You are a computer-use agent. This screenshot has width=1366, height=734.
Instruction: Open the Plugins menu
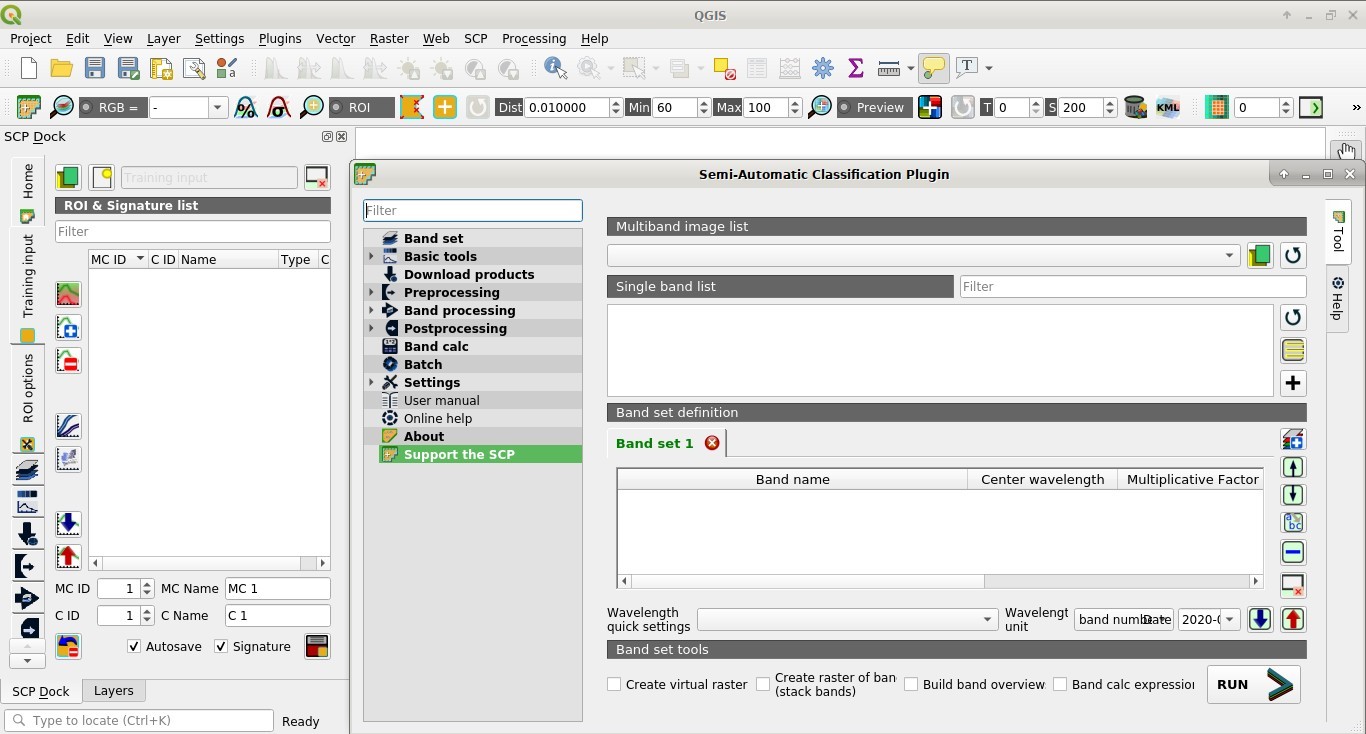(x=280, y=39)
